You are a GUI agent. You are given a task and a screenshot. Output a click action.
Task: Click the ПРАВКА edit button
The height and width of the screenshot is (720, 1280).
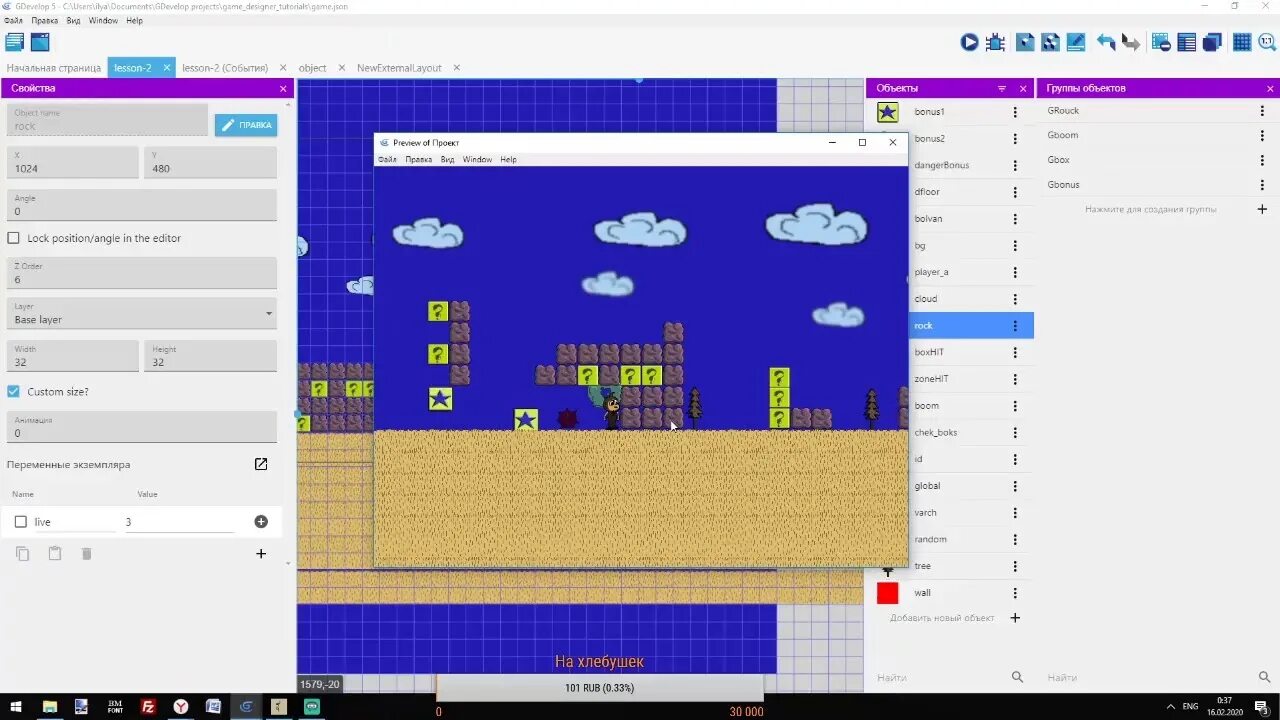[246, 125]
